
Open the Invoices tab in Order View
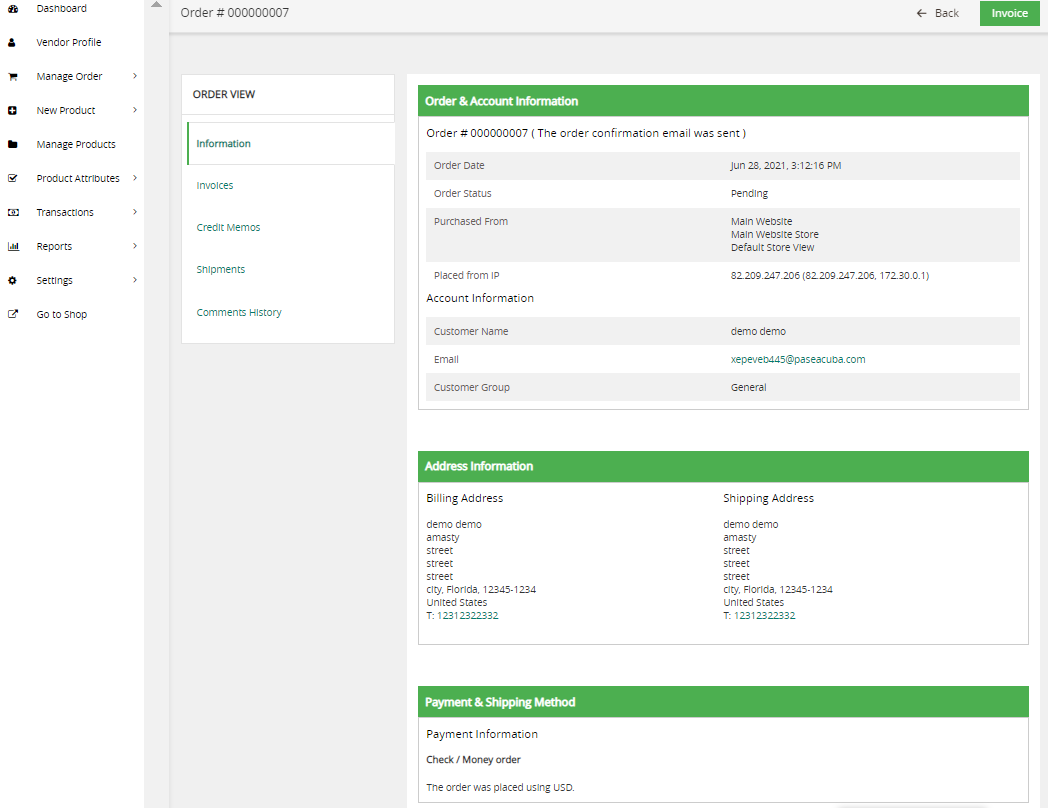click(x=215, y=186)
